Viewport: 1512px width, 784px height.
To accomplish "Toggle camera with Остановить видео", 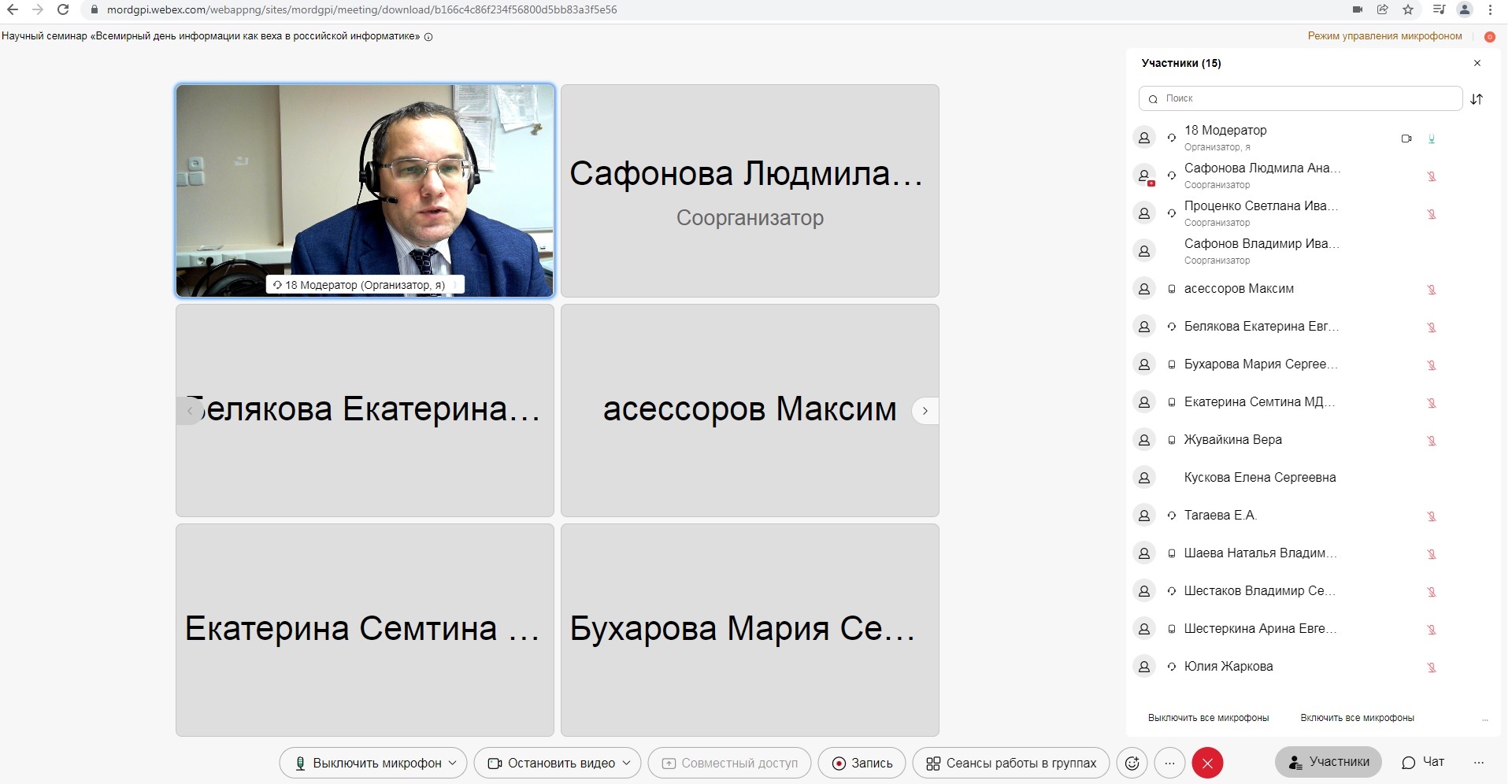I will pyautogui.click(x=551, y=763).
